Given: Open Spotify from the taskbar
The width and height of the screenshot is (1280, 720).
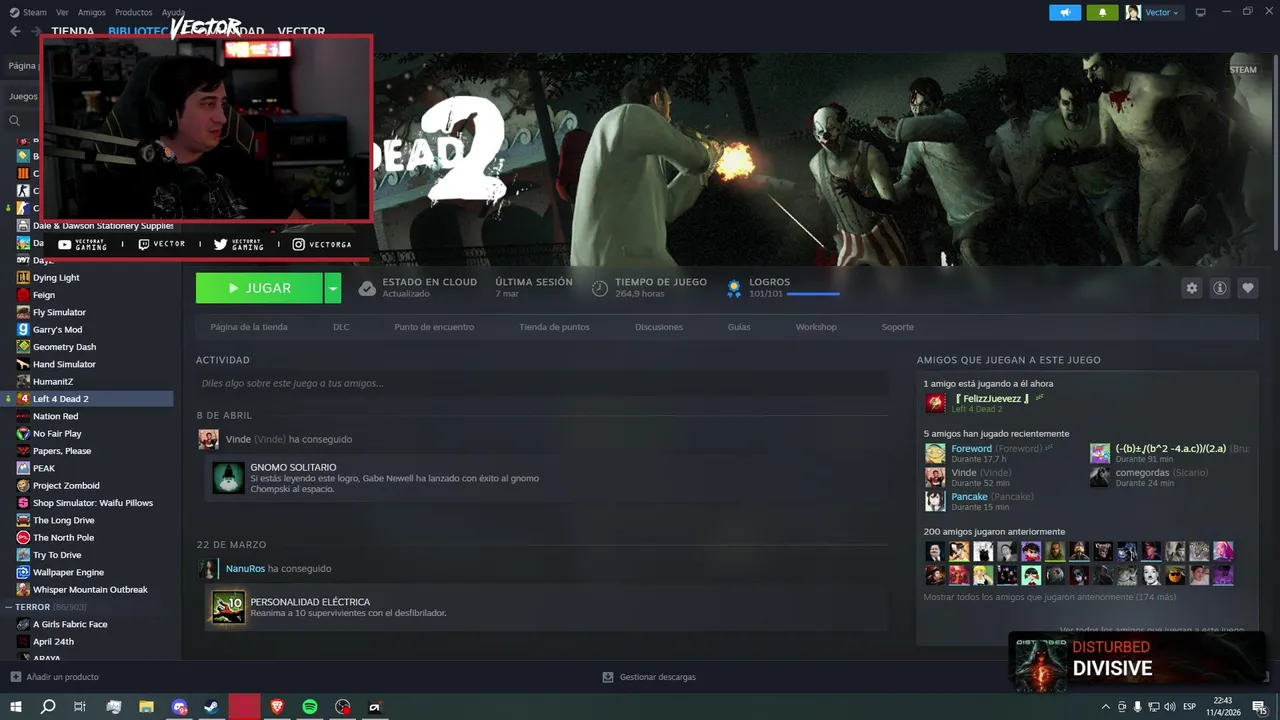Looking at the screenshot, I should [x=310, y=707].
